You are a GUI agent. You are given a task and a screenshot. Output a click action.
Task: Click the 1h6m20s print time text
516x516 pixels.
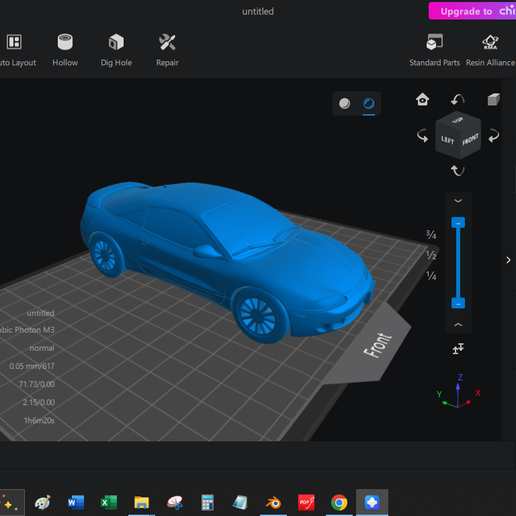[x=39, y=420]
